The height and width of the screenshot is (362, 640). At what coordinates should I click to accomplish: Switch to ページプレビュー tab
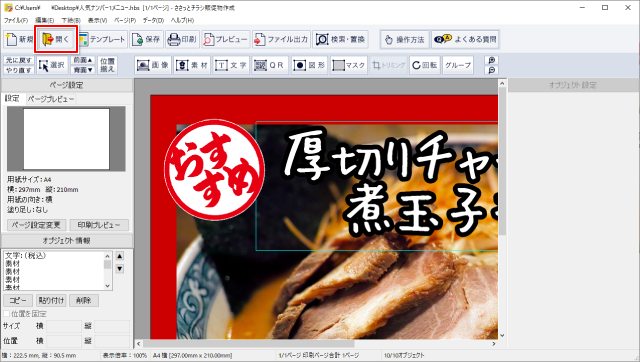click(51, 99)
